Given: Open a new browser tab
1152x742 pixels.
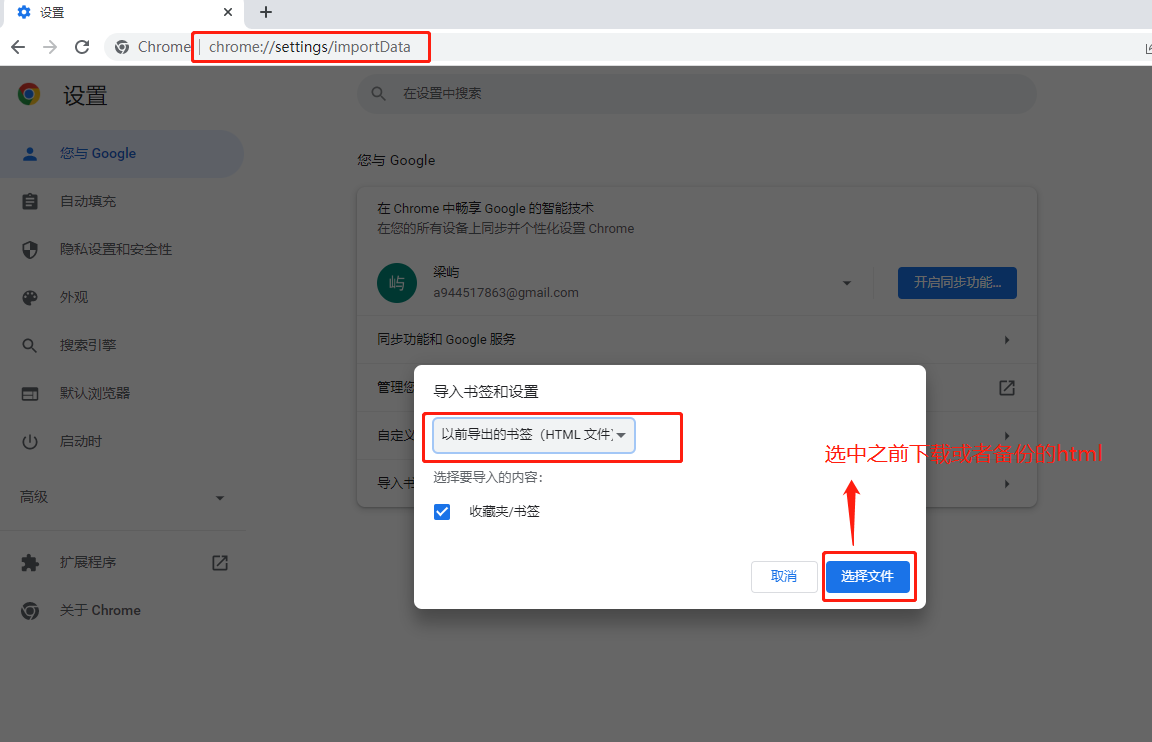Looking at the screenshot, I should 266,12.
